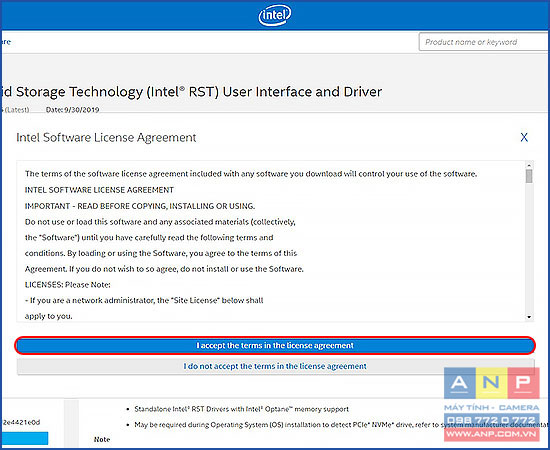The height and width of the screenshot is (450, 550).
Task: Click the license agreement scrollbar thumb
Action: pos(529,176)
